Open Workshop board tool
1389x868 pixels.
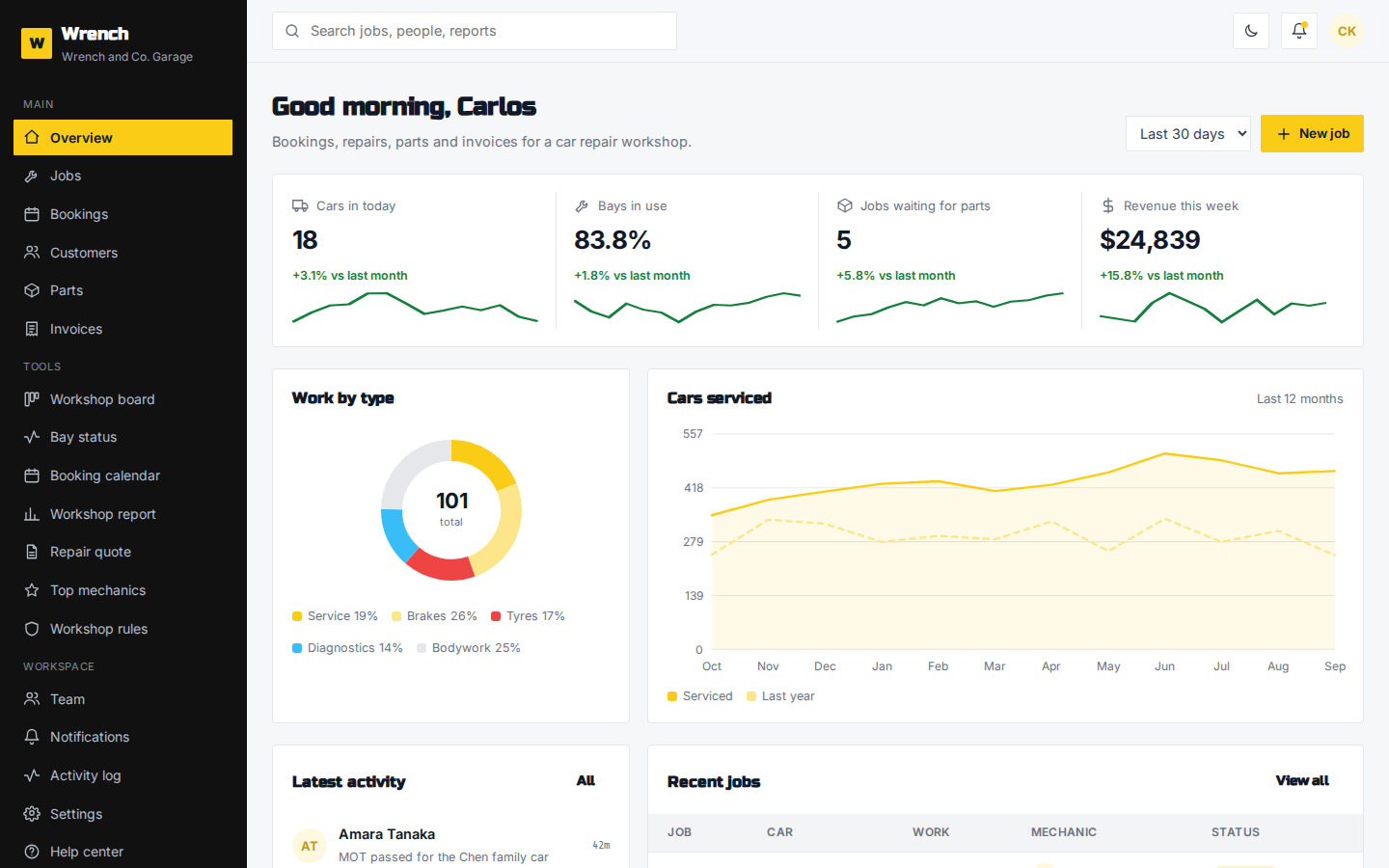point(123,399)
